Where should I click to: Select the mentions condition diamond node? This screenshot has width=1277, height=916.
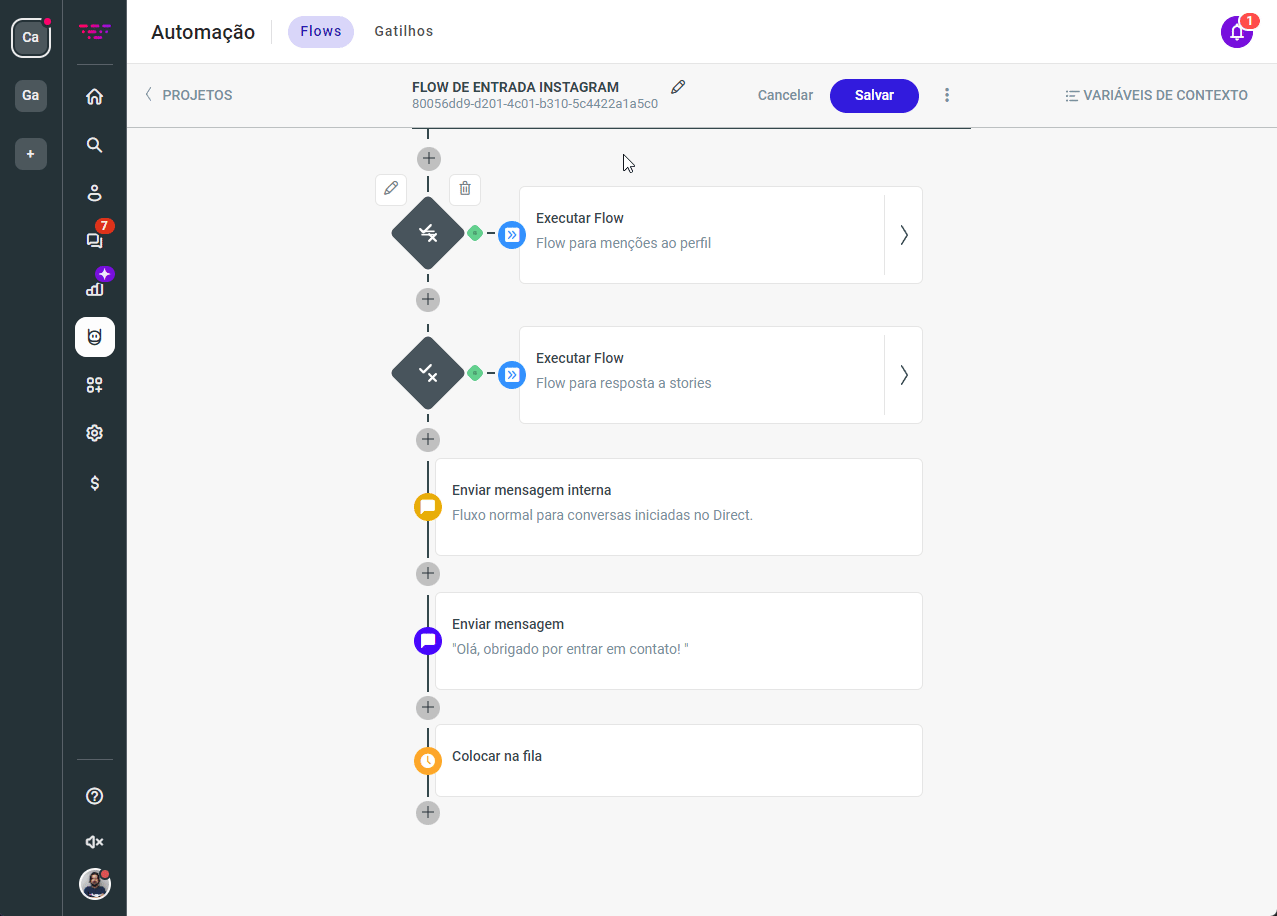[428, 233]
